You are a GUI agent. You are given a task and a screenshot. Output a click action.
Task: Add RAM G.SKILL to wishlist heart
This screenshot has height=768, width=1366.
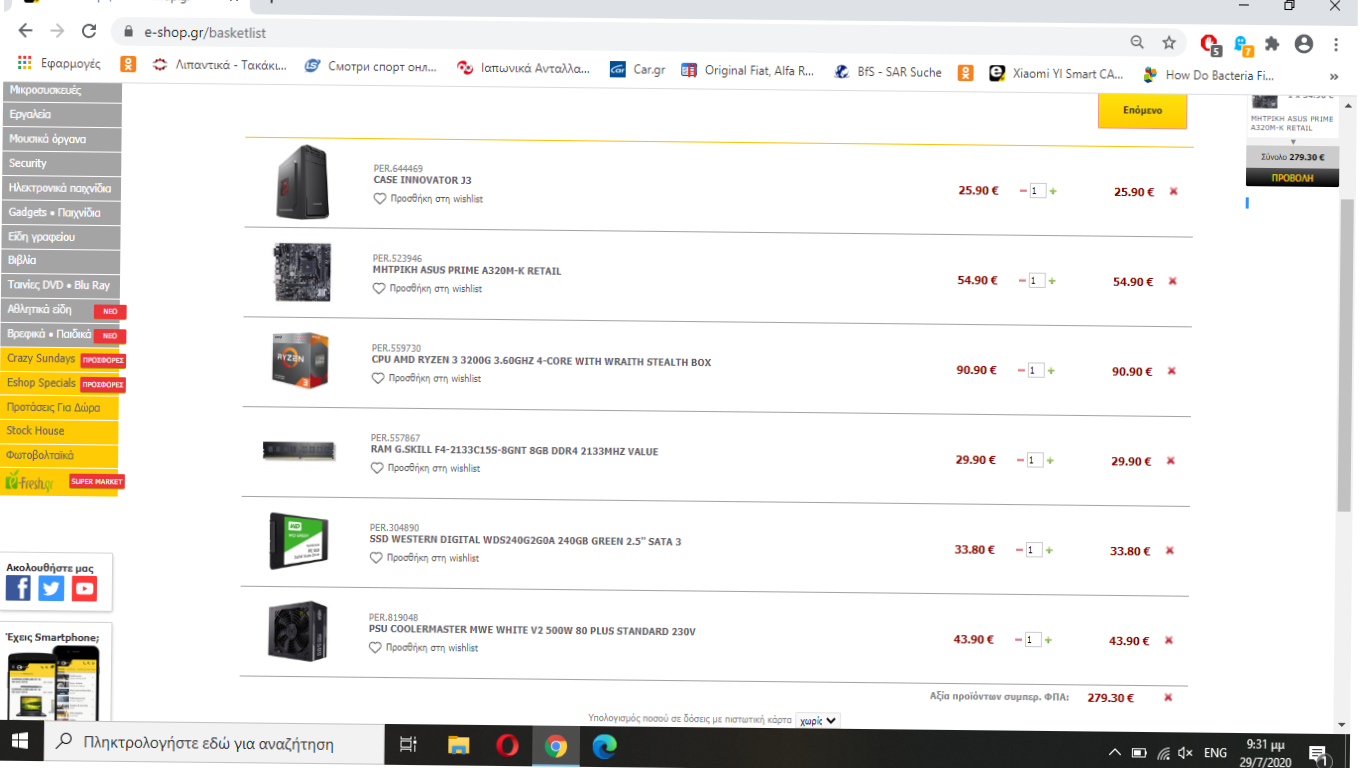pos(377,468)
